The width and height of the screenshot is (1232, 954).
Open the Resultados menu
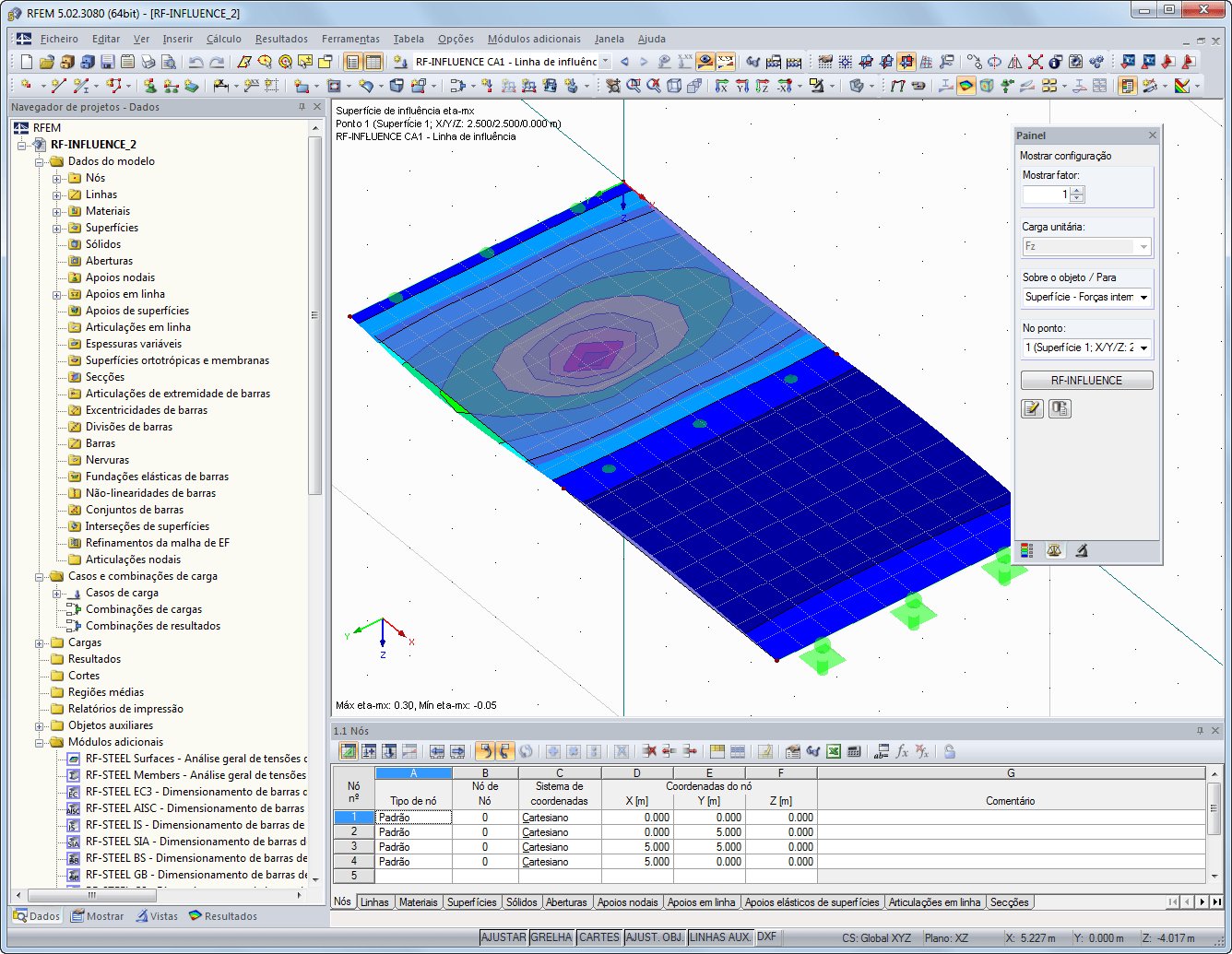[x=282, y=39]
